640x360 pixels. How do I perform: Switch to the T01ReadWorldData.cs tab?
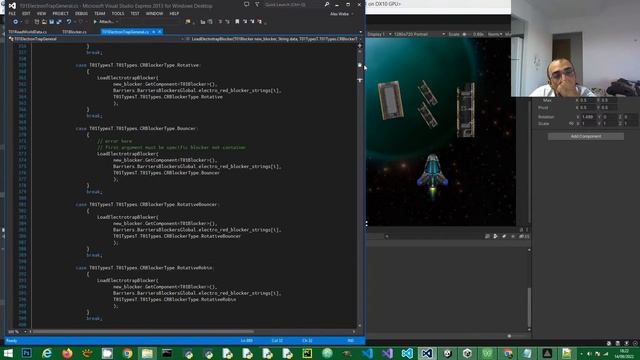pyautogui.click(x=27, y=31)
